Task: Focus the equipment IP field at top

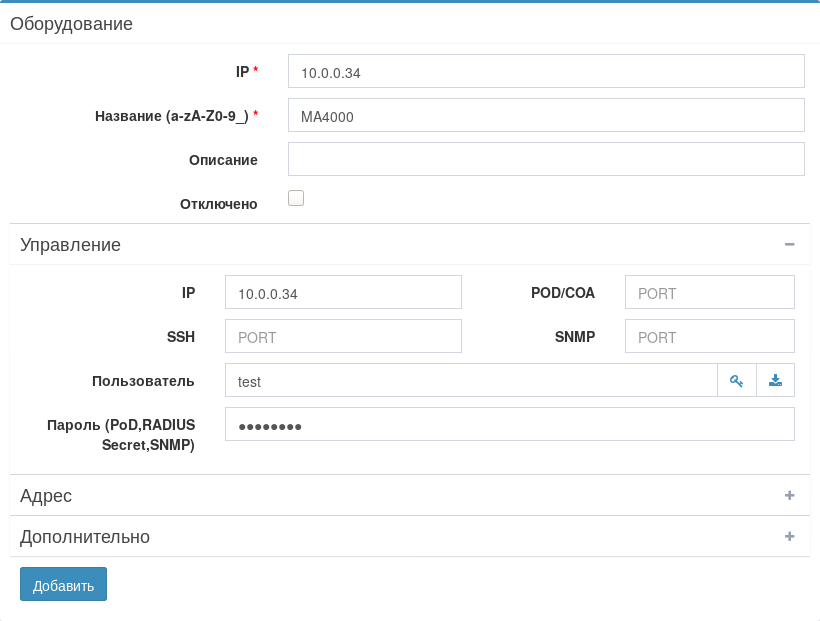Action: point(546,72)
